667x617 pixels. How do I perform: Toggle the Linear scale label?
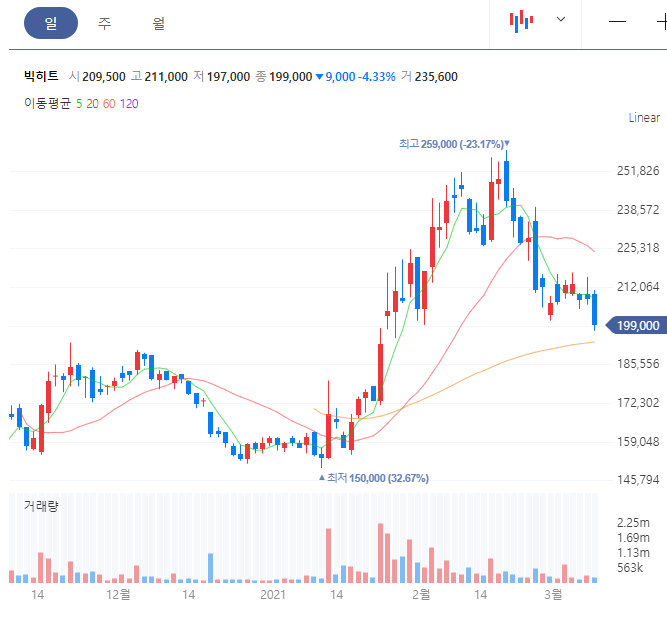tap(644, 118)
